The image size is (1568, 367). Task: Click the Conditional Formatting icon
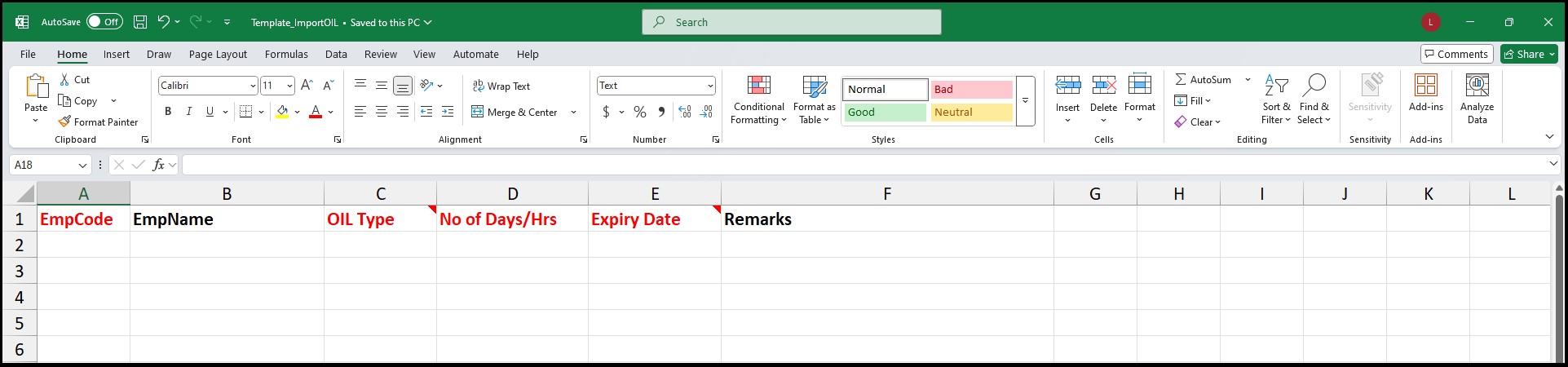pyautogui.click(x=758, y=86)
